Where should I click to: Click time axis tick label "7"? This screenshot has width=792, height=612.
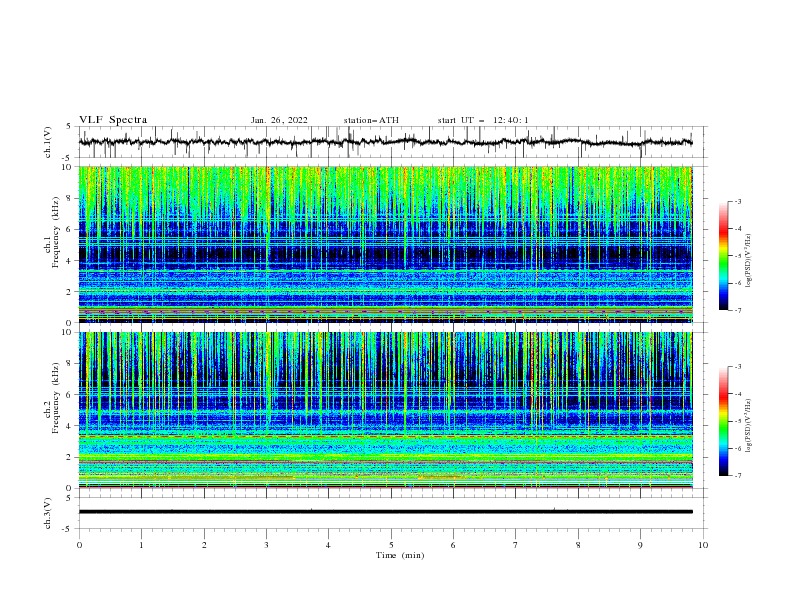(516, 545)
